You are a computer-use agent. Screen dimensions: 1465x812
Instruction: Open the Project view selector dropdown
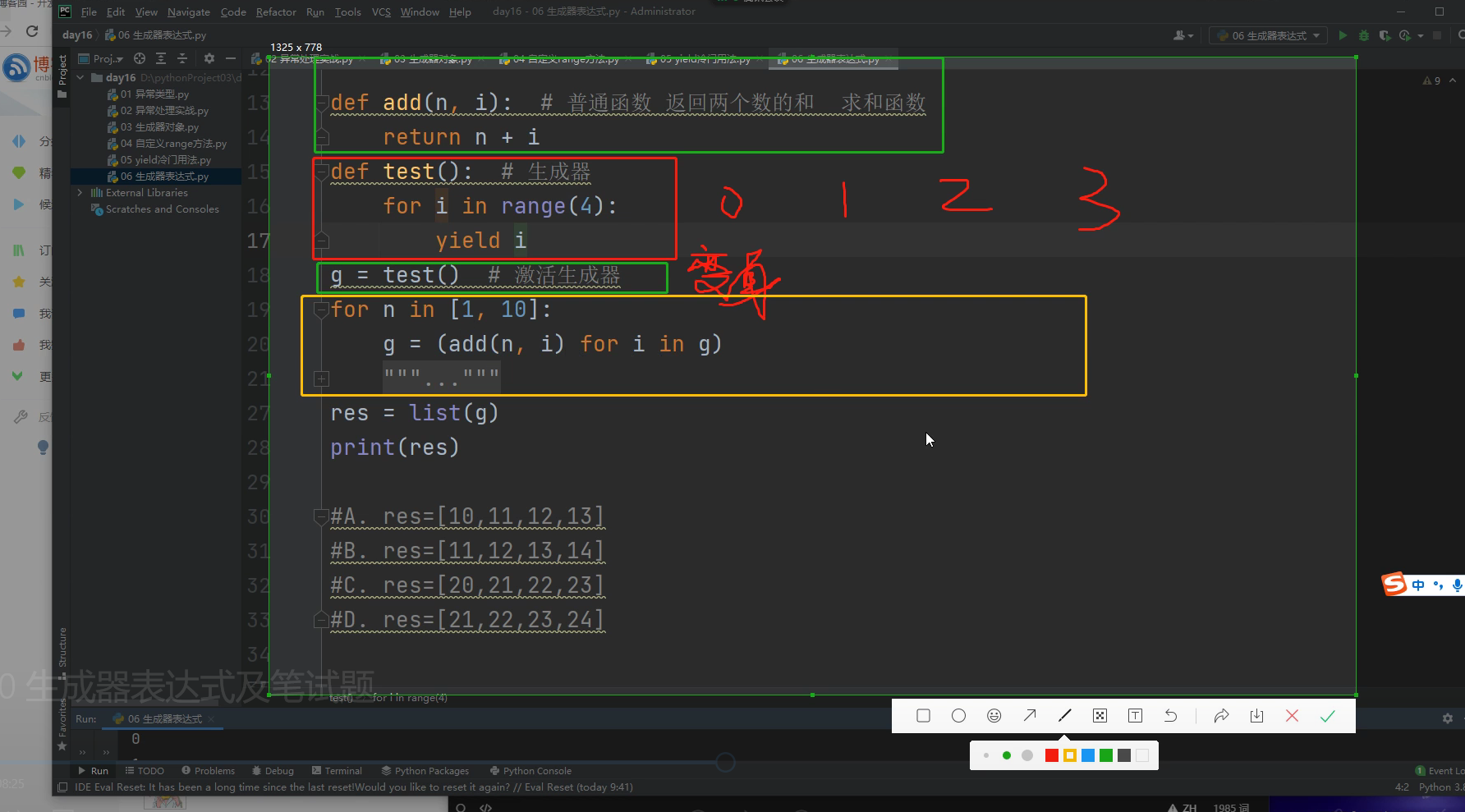[101, 58]
